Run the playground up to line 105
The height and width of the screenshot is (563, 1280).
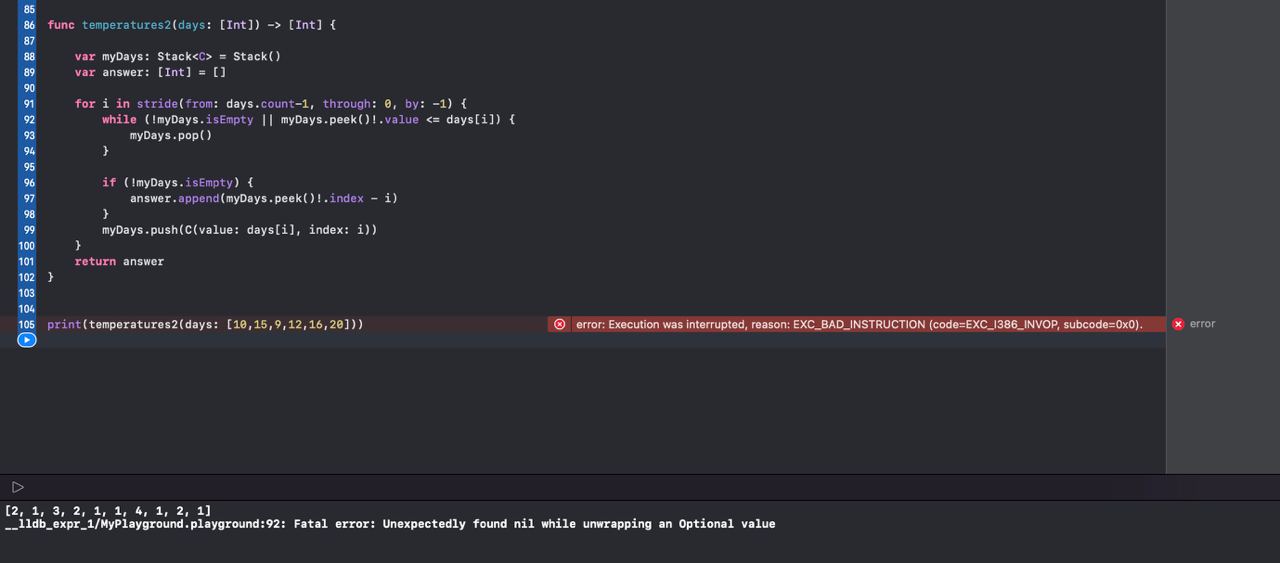(27, 340)
